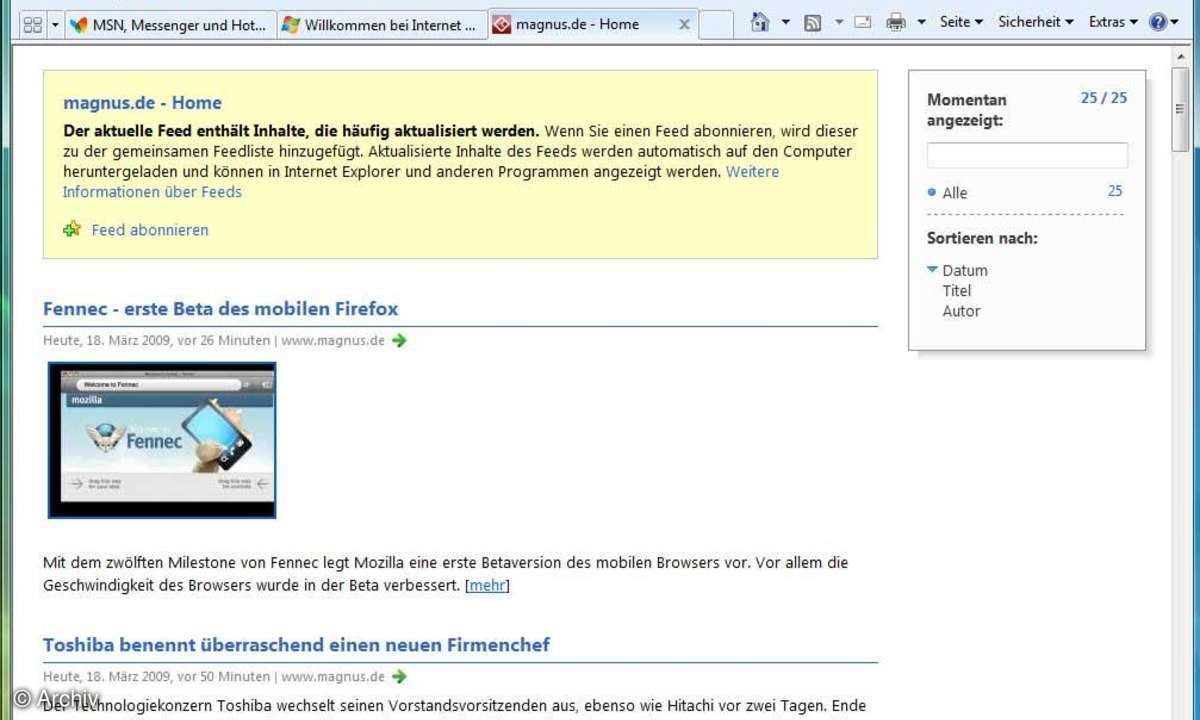Sort feed entries by Autor
The width and height of the screenshot is (1200, 720).
pos(961,311)
